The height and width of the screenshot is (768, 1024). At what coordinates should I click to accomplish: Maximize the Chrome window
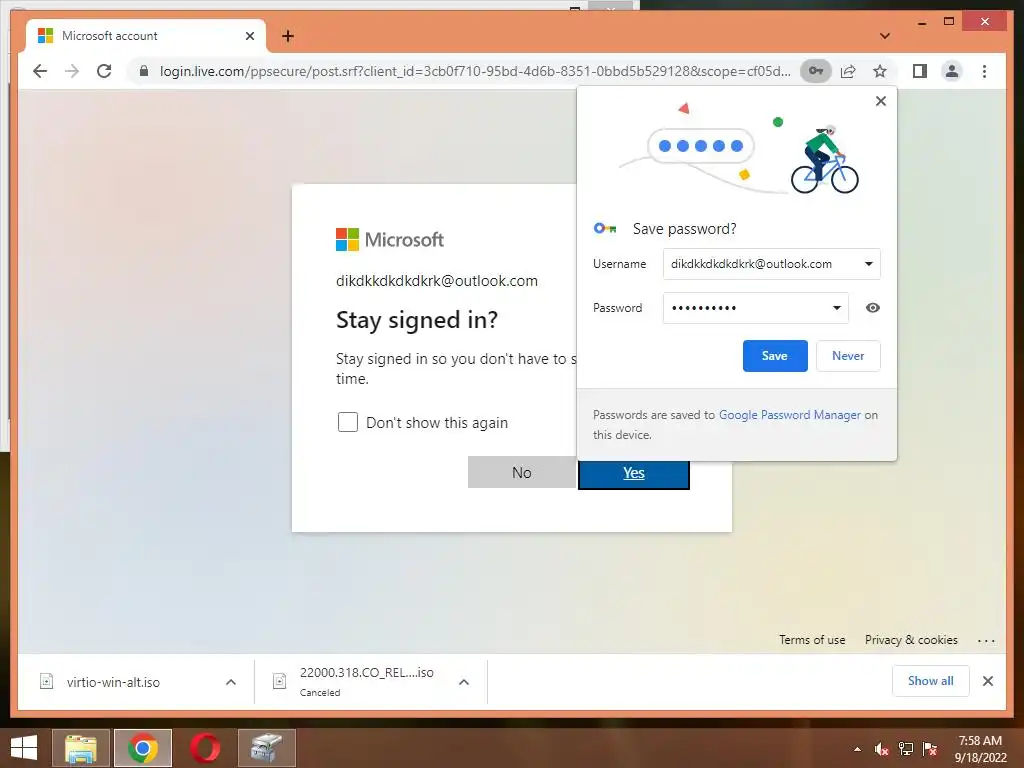[949, 22]
